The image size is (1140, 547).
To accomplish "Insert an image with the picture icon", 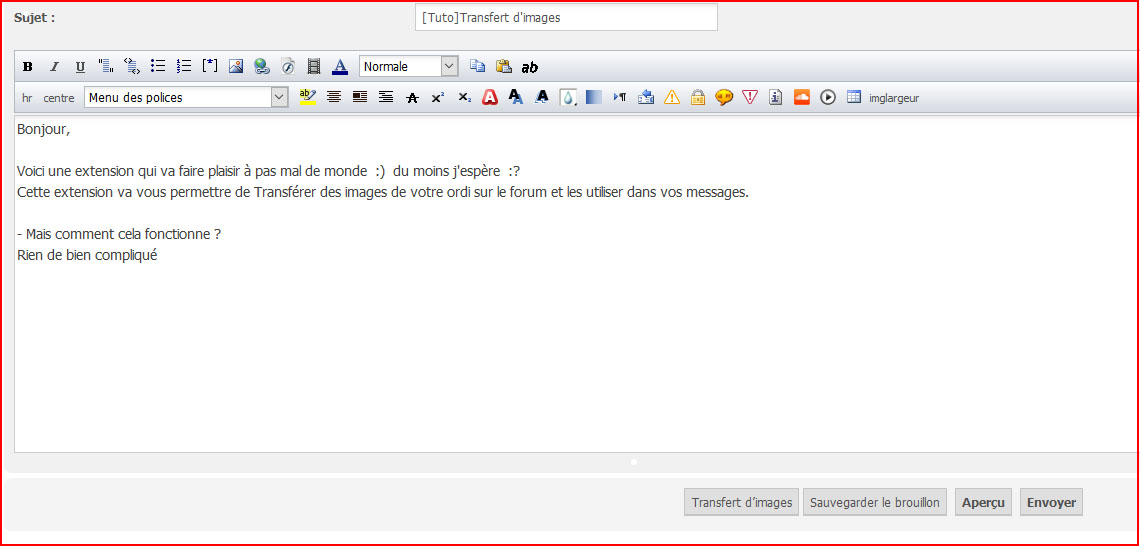I will point(236,67).
